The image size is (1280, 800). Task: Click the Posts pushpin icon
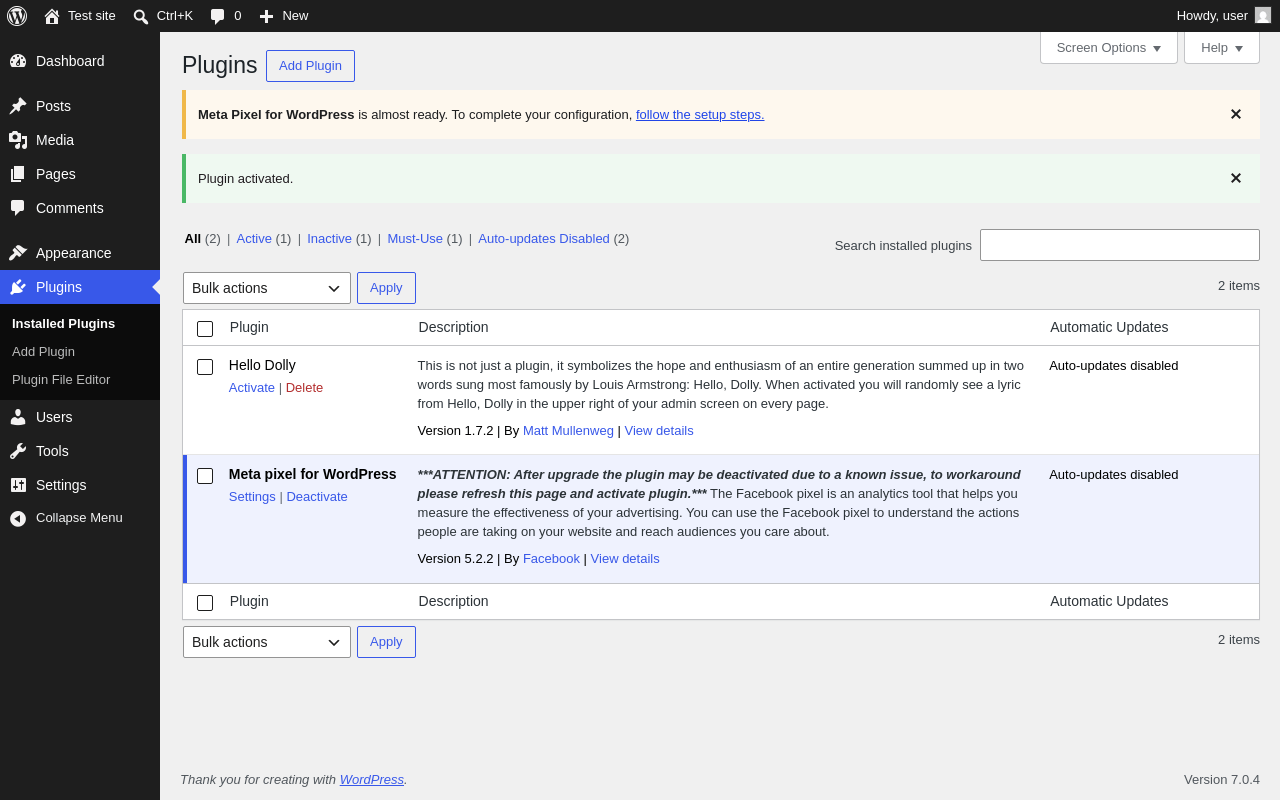point(18,106)
